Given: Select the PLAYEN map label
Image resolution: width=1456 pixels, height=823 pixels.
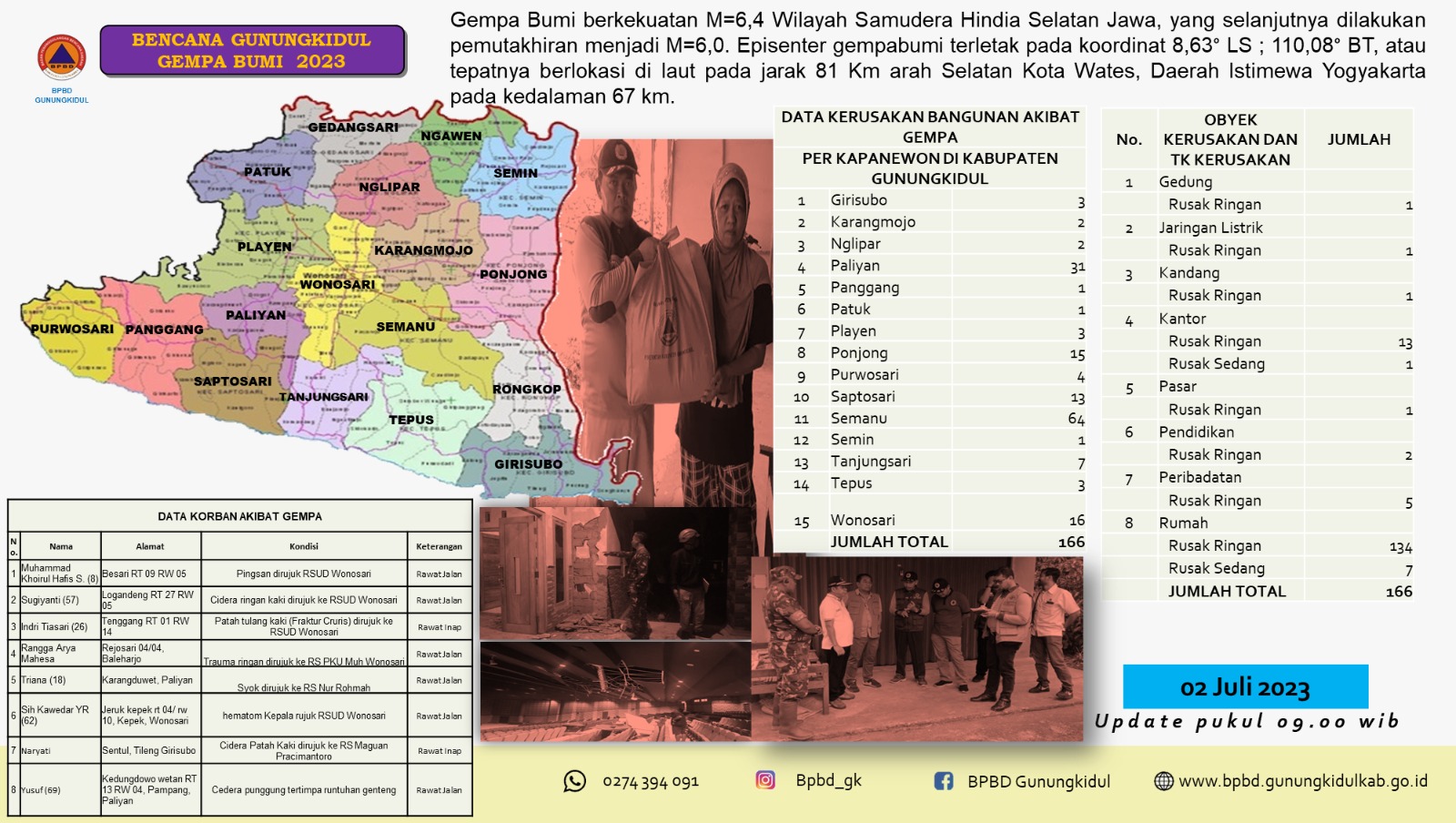Looking at the screenshot, I should 265,247.
